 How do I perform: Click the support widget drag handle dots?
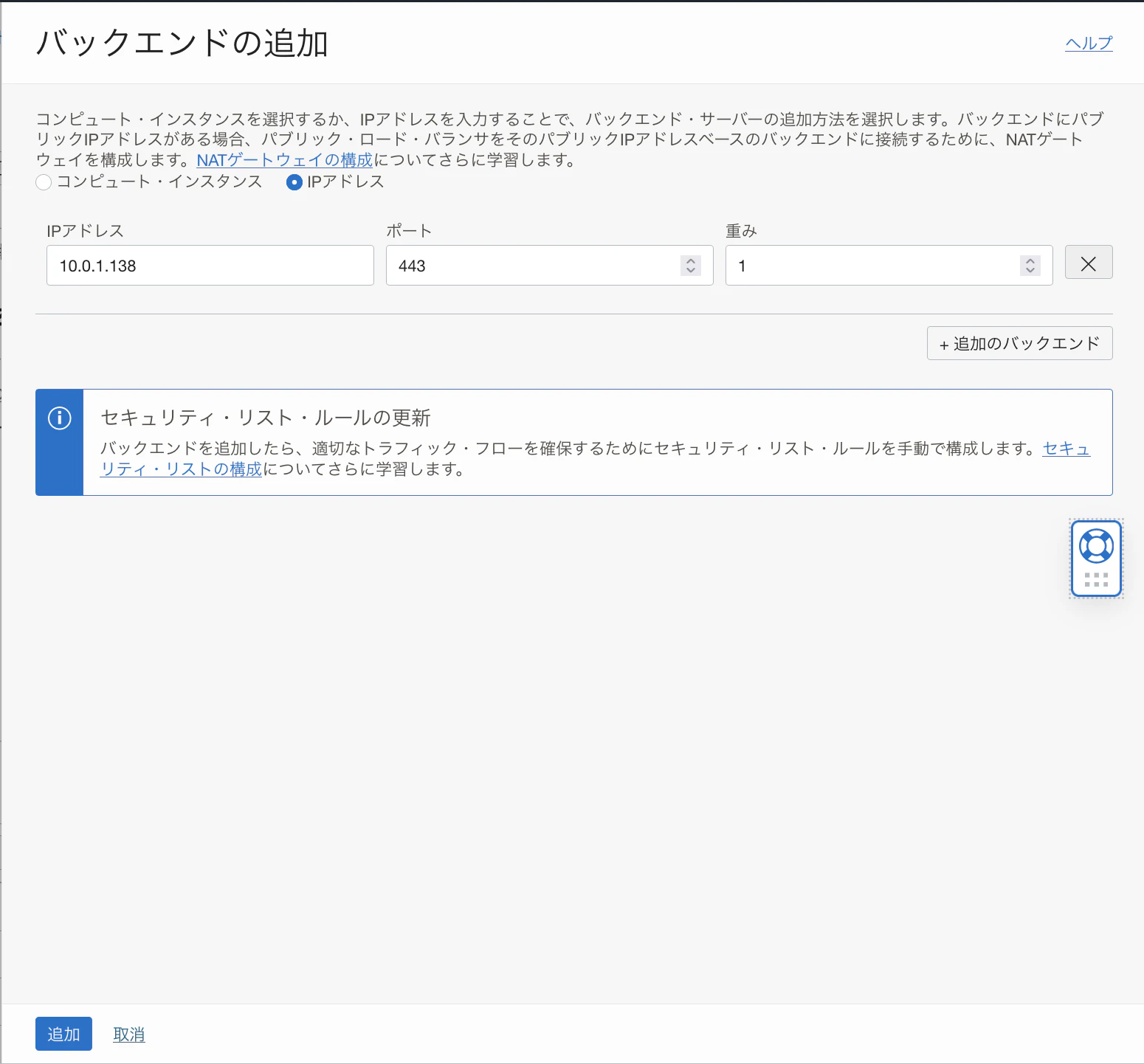1096,580
